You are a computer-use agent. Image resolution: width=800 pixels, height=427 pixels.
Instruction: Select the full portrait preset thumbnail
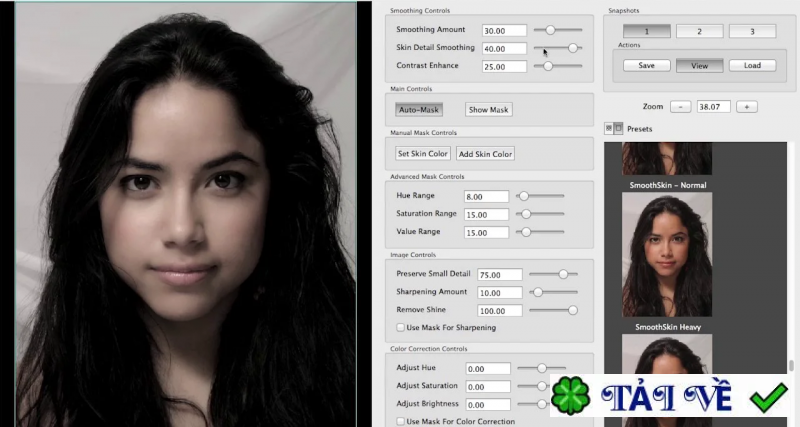[x=667, y=255]
